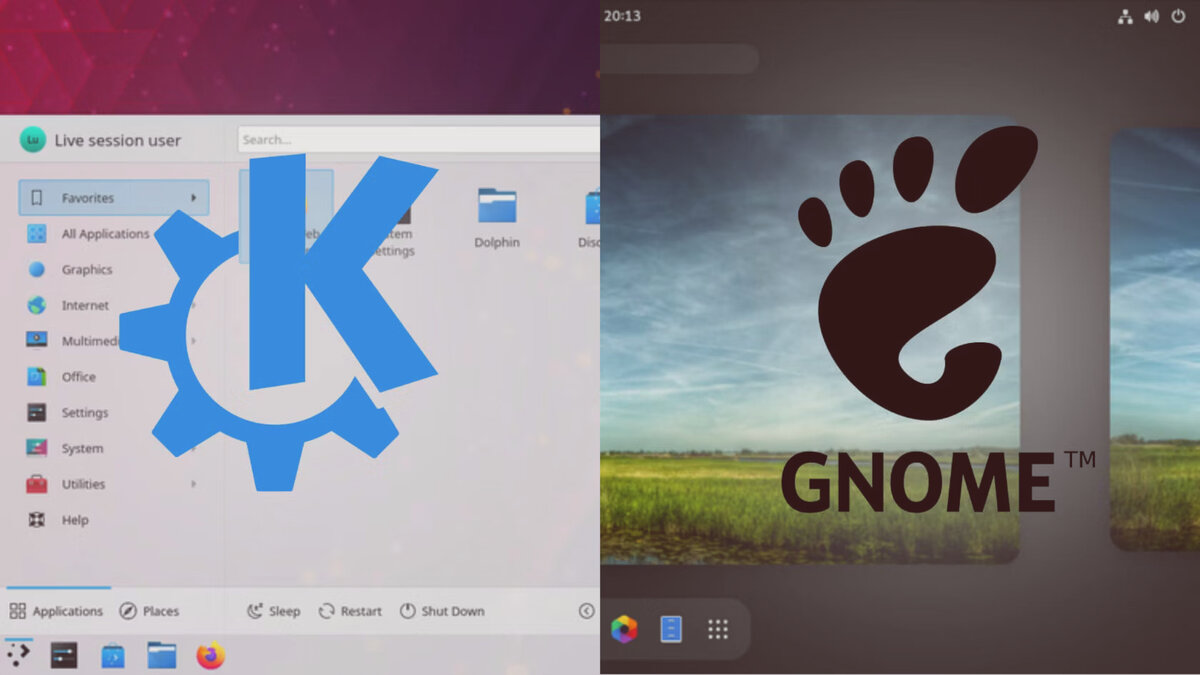Open the KDE application launcher in taskbar
Viewport: 1200px width, 675px height.
click(18, 655)
